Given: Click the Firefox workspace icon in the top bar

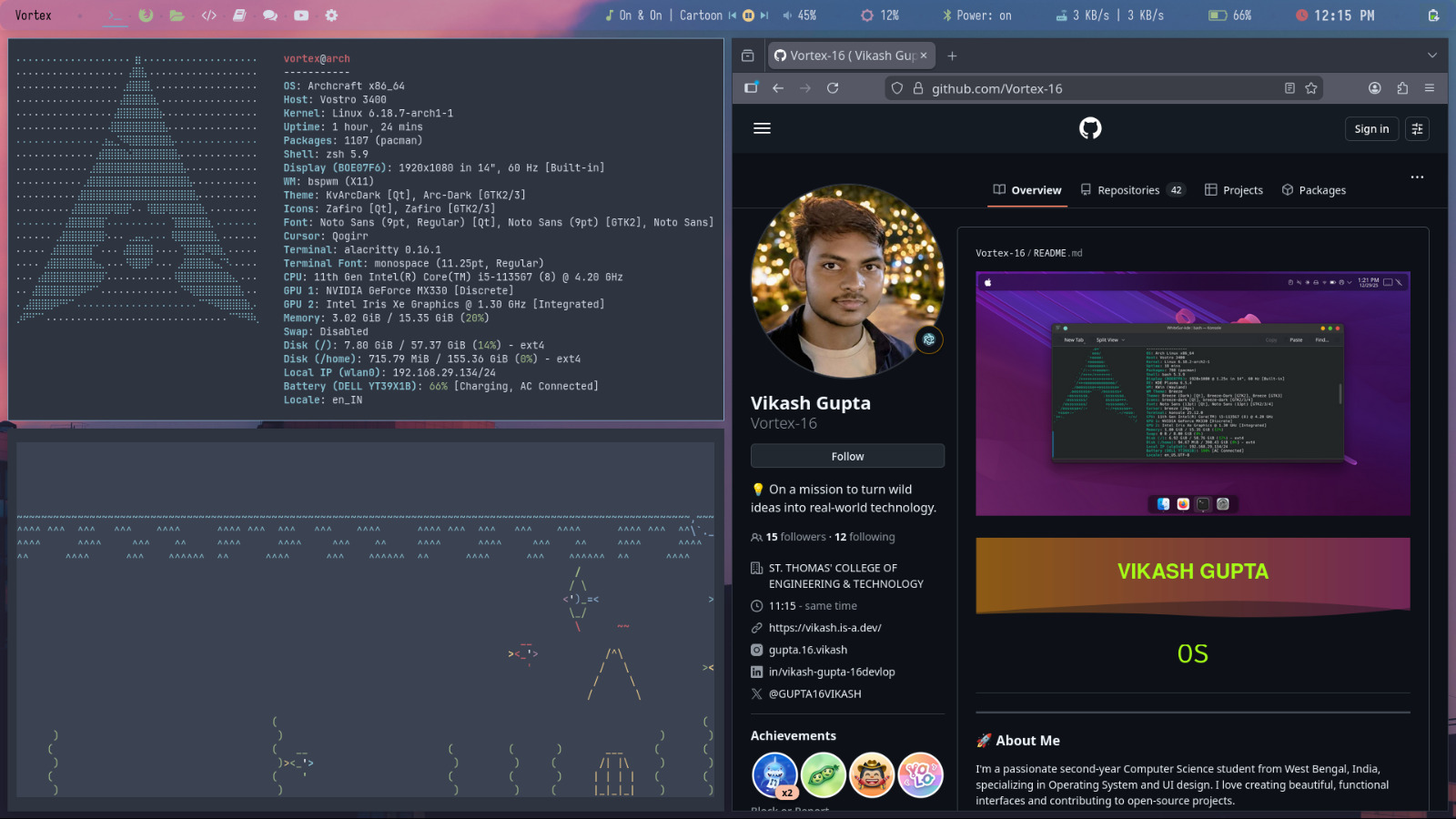Looking at the screenshot, I should point(146,15).
